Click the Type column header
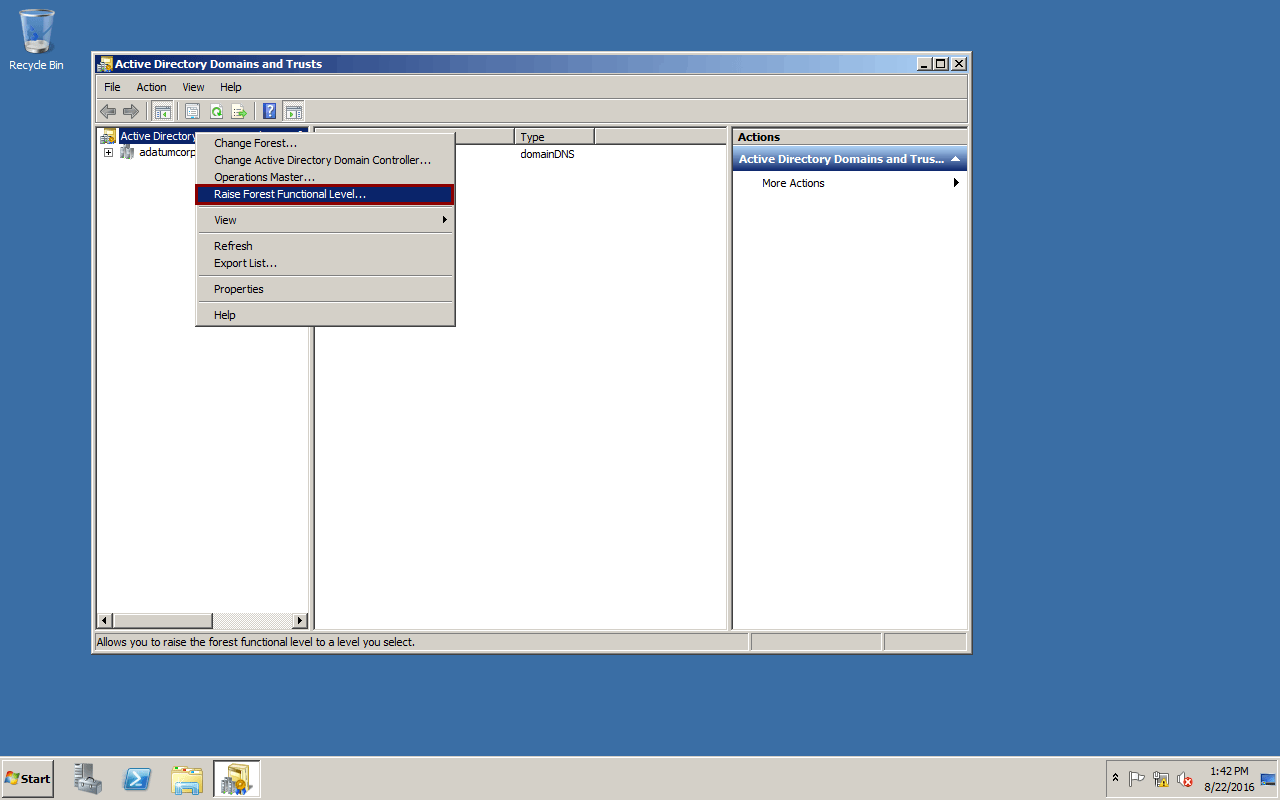This screenshot has width=1280, height=800. coord(554,137)
